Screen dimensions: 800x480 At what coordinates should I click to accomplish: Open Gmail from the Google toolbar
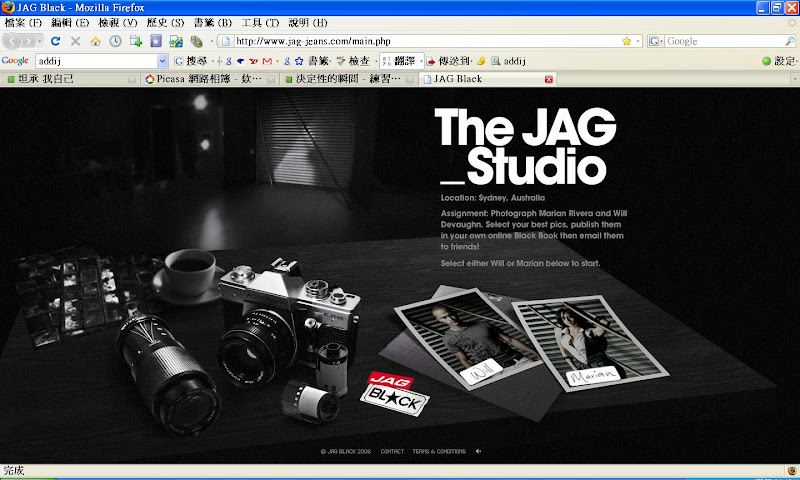click(267, 61)
